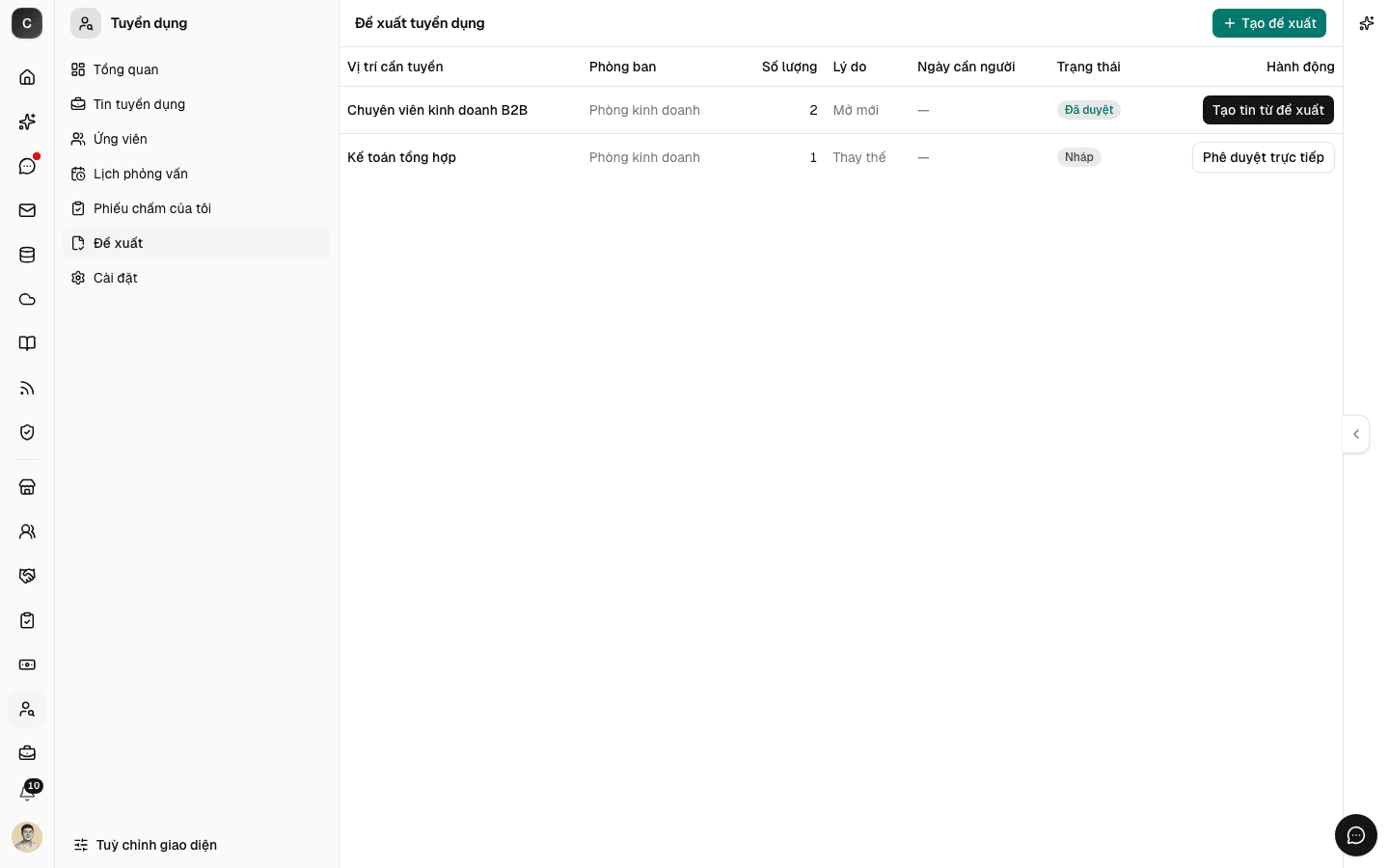Open the money banknote icon
Viewport: 1389px width, 868px height.
tap(27, 665)
